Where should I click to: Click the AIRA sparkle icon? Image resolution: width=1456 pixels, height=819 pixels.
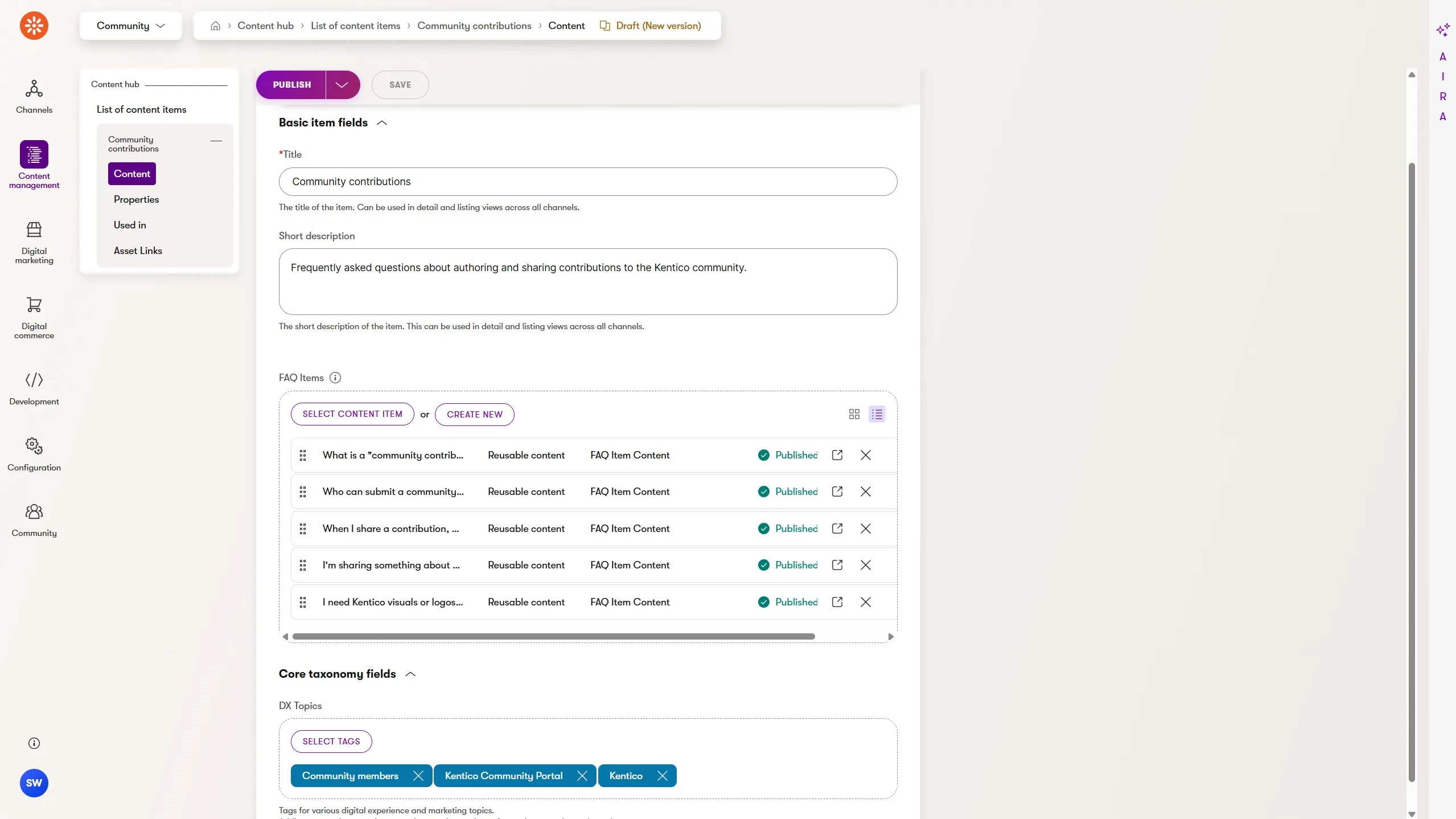click(x=1442, y=30)
